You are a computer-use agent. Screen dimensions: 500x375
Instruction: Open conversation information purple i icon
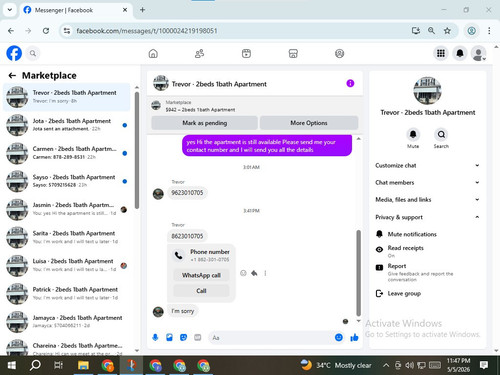point(350,83)
